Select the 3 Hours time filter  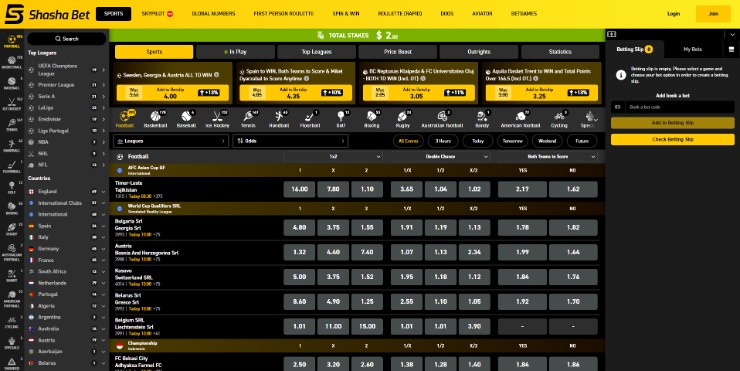click(x=443, y=141)
